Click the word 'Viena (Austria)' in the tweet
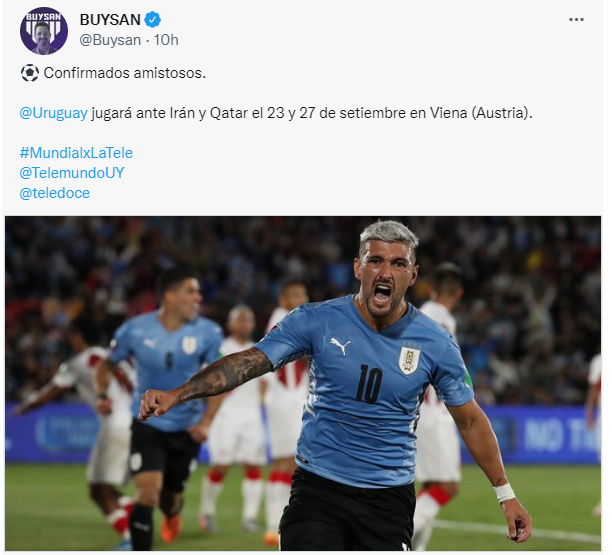 [x=481, y=113]
